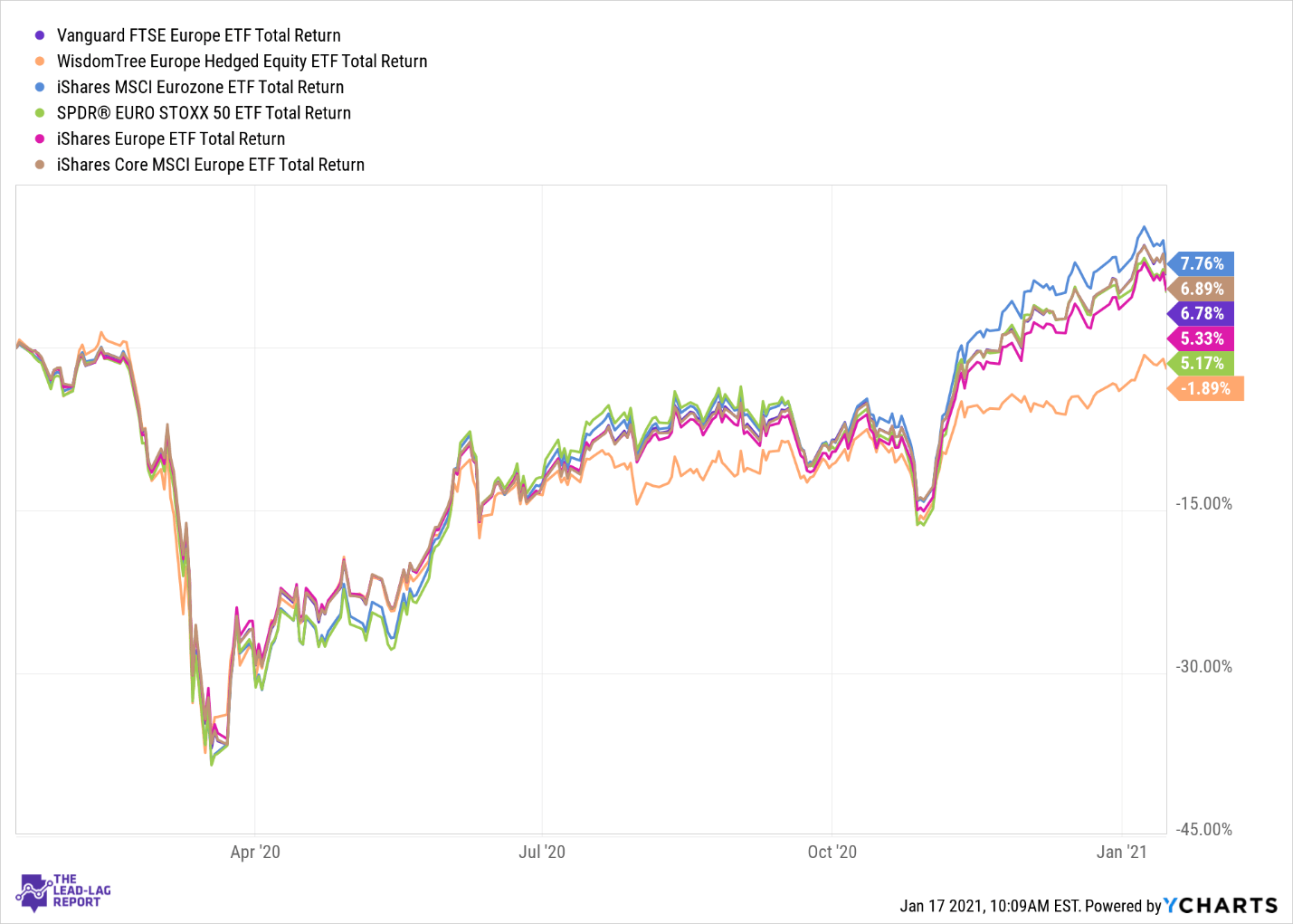Select WisdomTree Europe Hedged Equity ETF Total Return label
The width and height of the screenshot is (1293, 924).
pyautogui.click(x=242, y=62)
